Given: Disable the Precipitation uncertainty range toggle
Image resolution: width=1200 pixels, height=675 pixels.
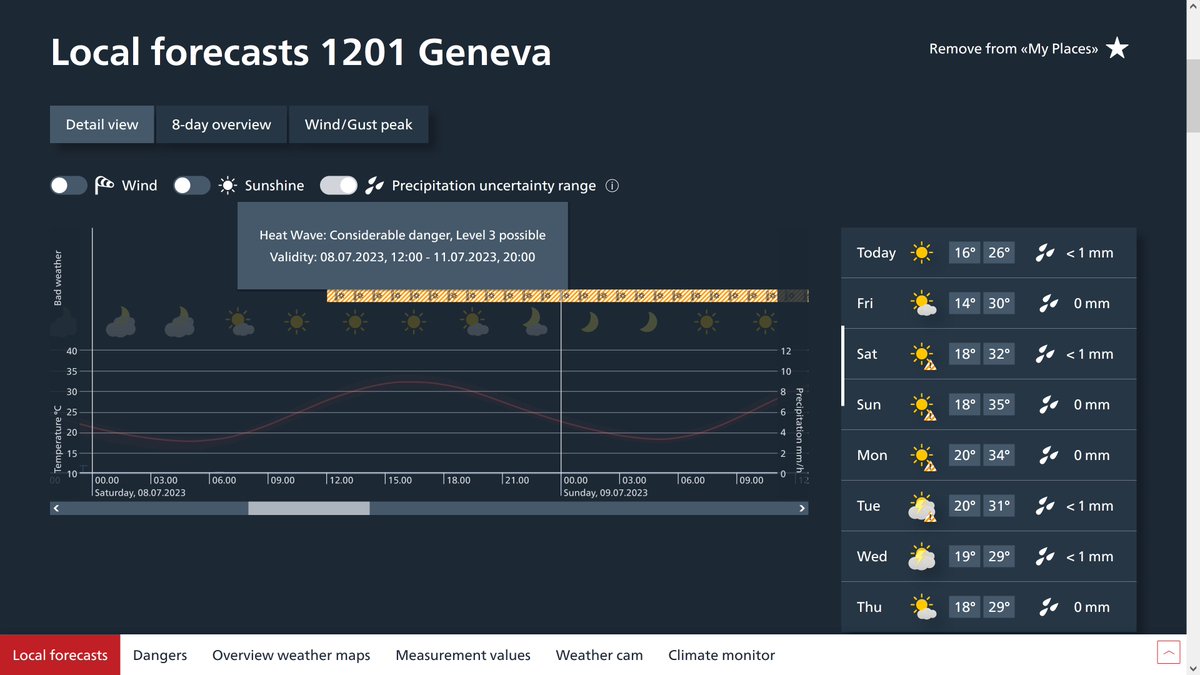Looking at the screenshot, I should (339, 185).
